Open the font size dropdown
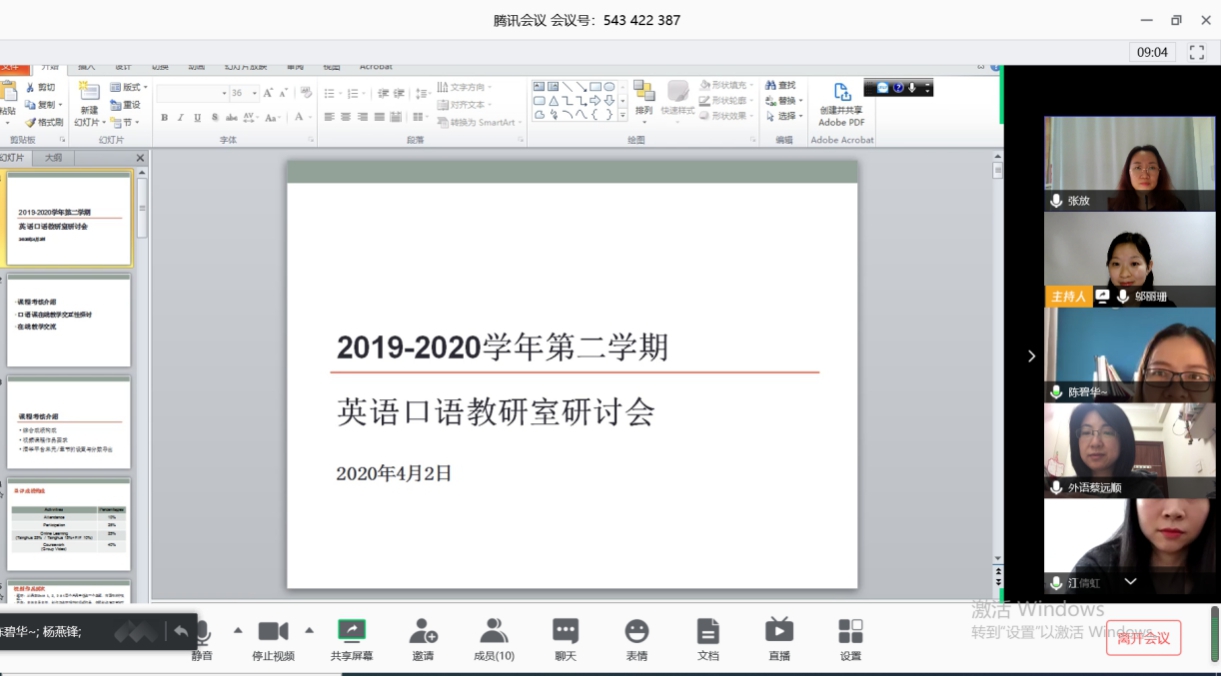The height and width of the screenshot is (677, 1221). pos(255,93)
